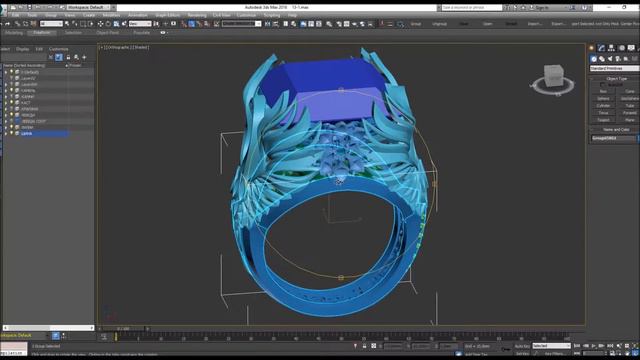This screenshot has width=640, height=360.
Task: Select Helpers category in Create panel
Action: [x=625, y=59]
